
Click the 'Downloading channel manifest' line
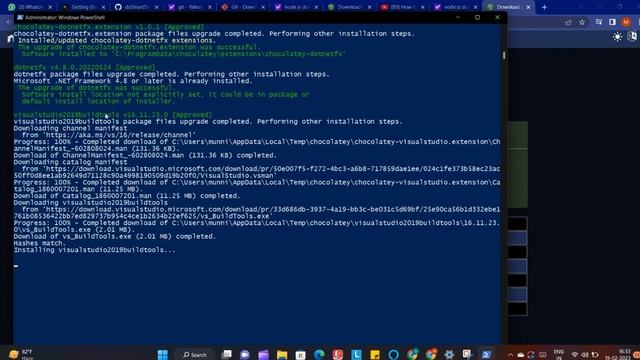tap(70, 128)
